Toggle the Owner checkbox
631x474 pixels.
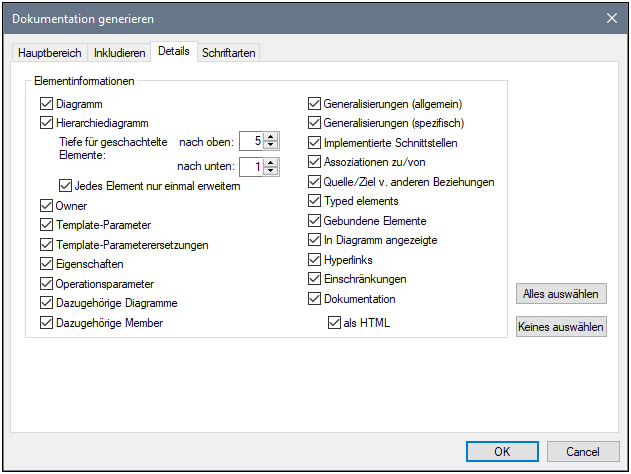point(46,205)
